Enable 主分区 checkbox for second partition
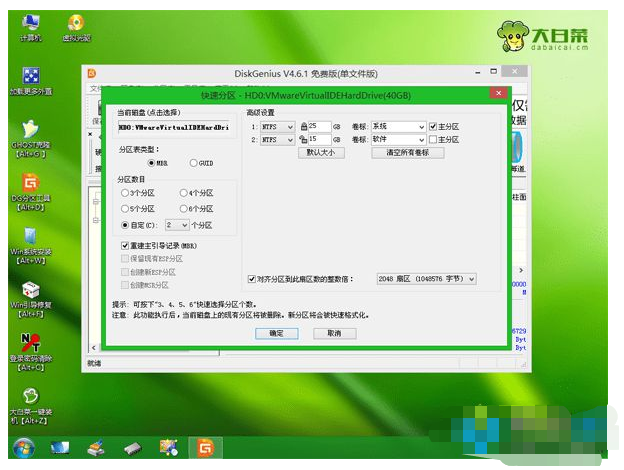 pyautogui.click(x=432, y=140)
